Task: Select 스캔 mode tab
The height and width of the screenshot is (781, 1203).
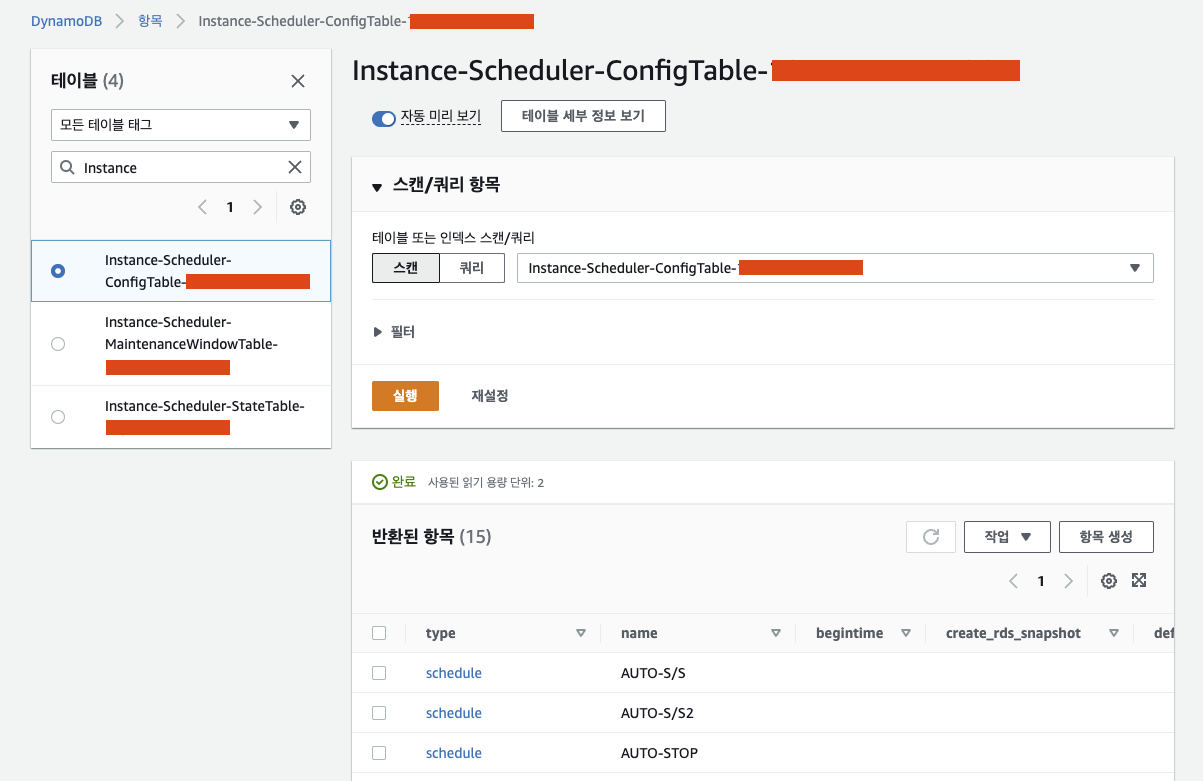Action: (x=406, y=268)
